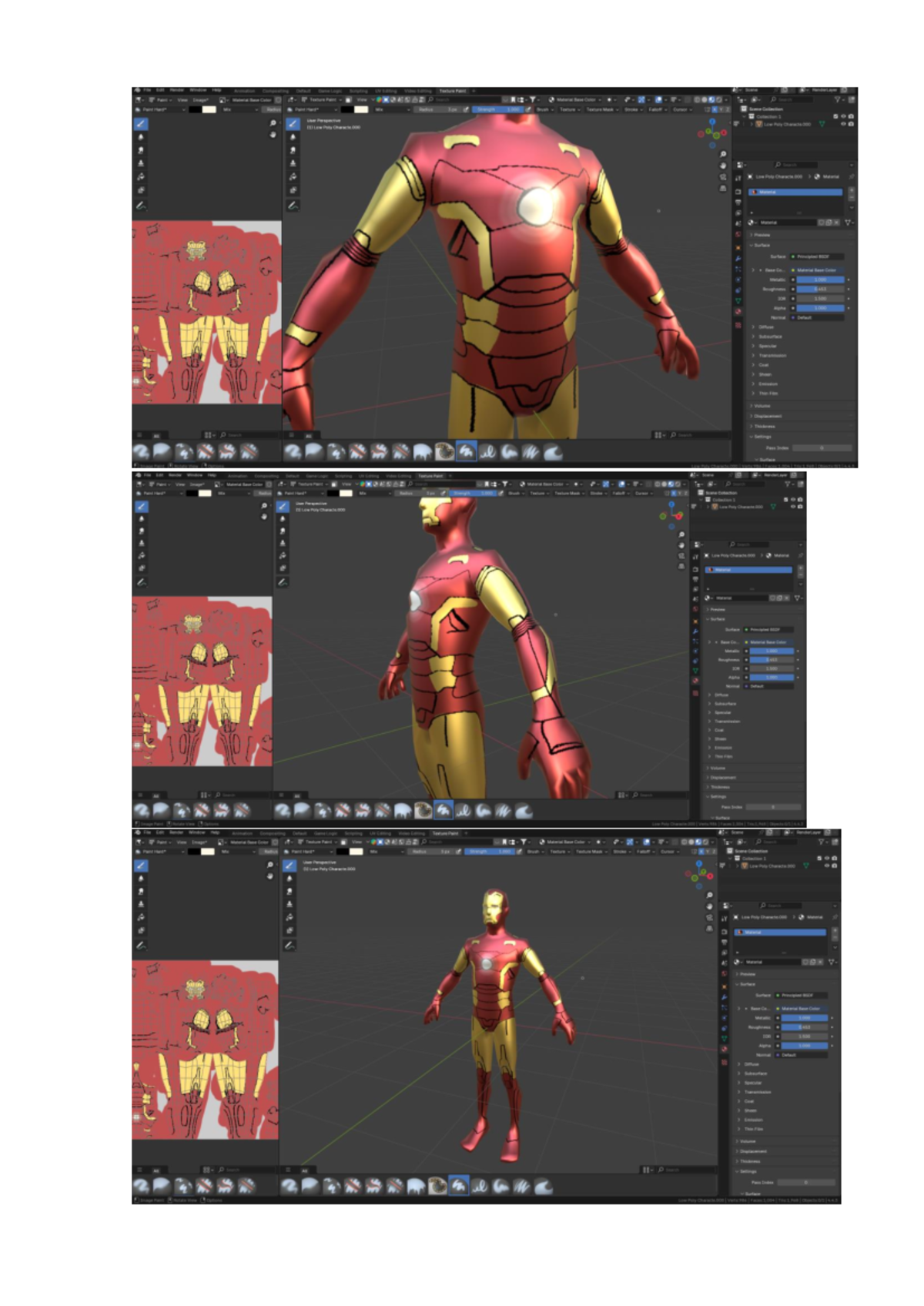Hide Collection 1 with eye icon, top screenshot

click(843, 116)
